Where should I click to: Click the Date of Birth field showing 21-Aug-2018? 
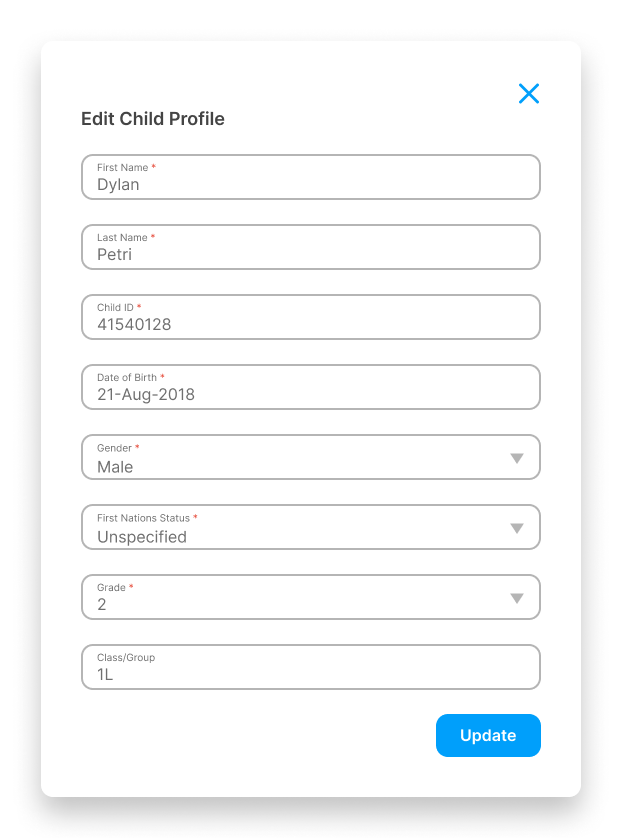(310, 387)
